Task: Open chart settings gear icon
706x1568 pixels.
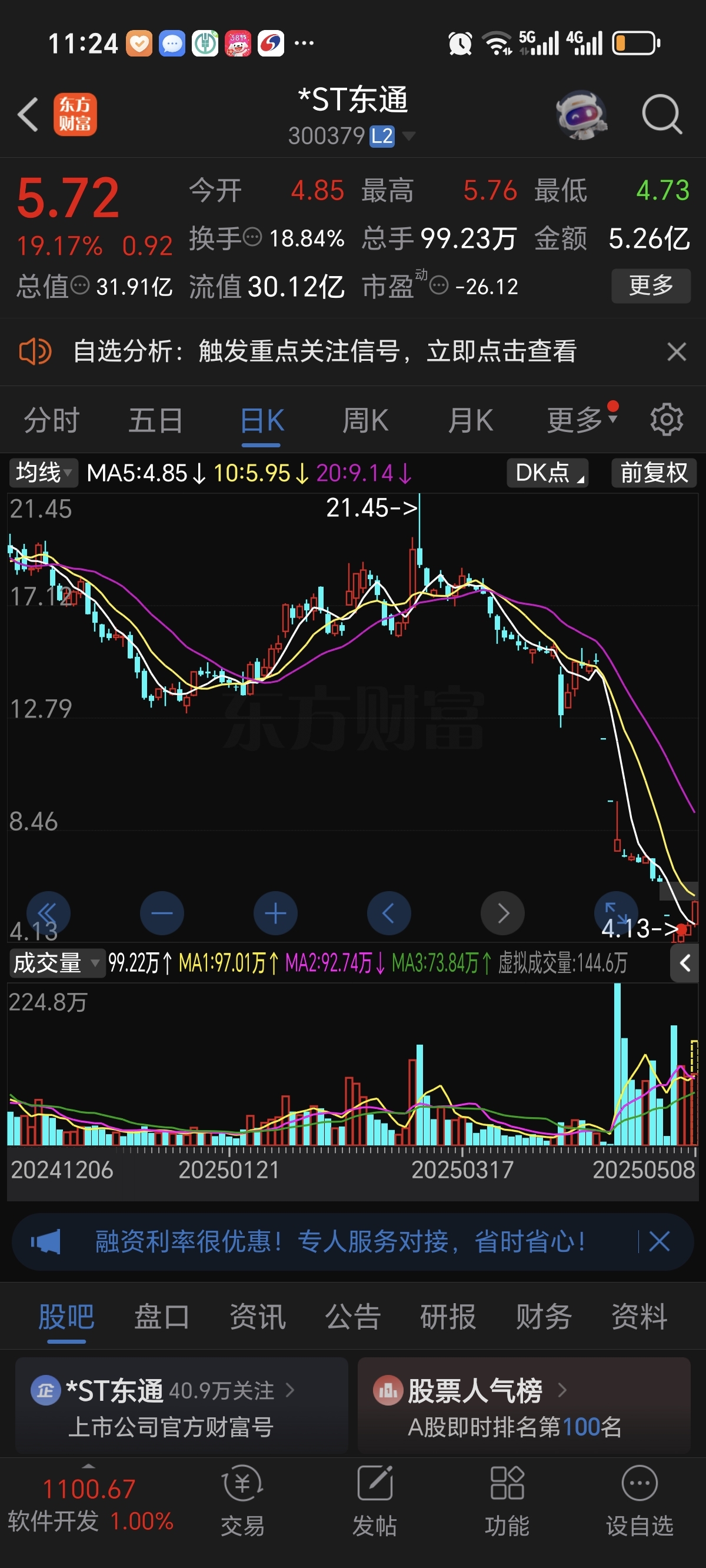Action: coord(667,420)
